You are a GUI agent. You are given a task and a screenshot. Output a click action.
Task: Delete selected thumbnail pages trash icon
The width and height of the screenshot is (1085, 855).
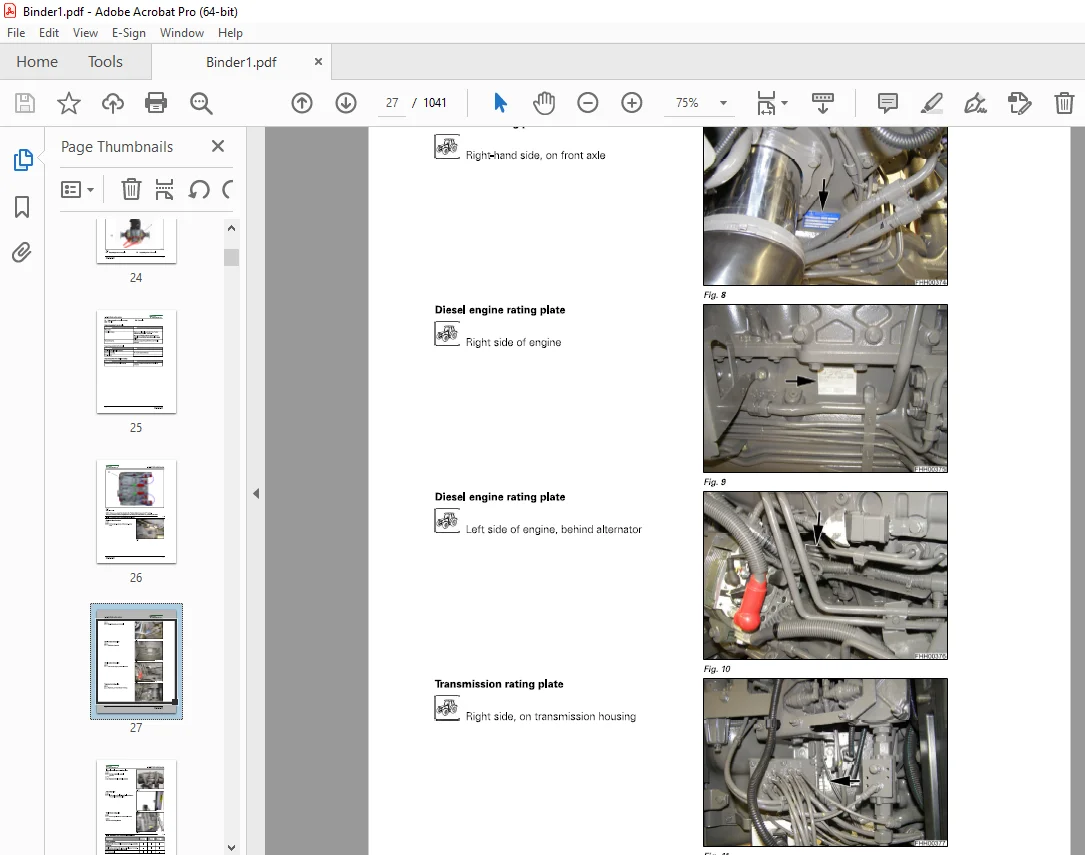point(131,189)
